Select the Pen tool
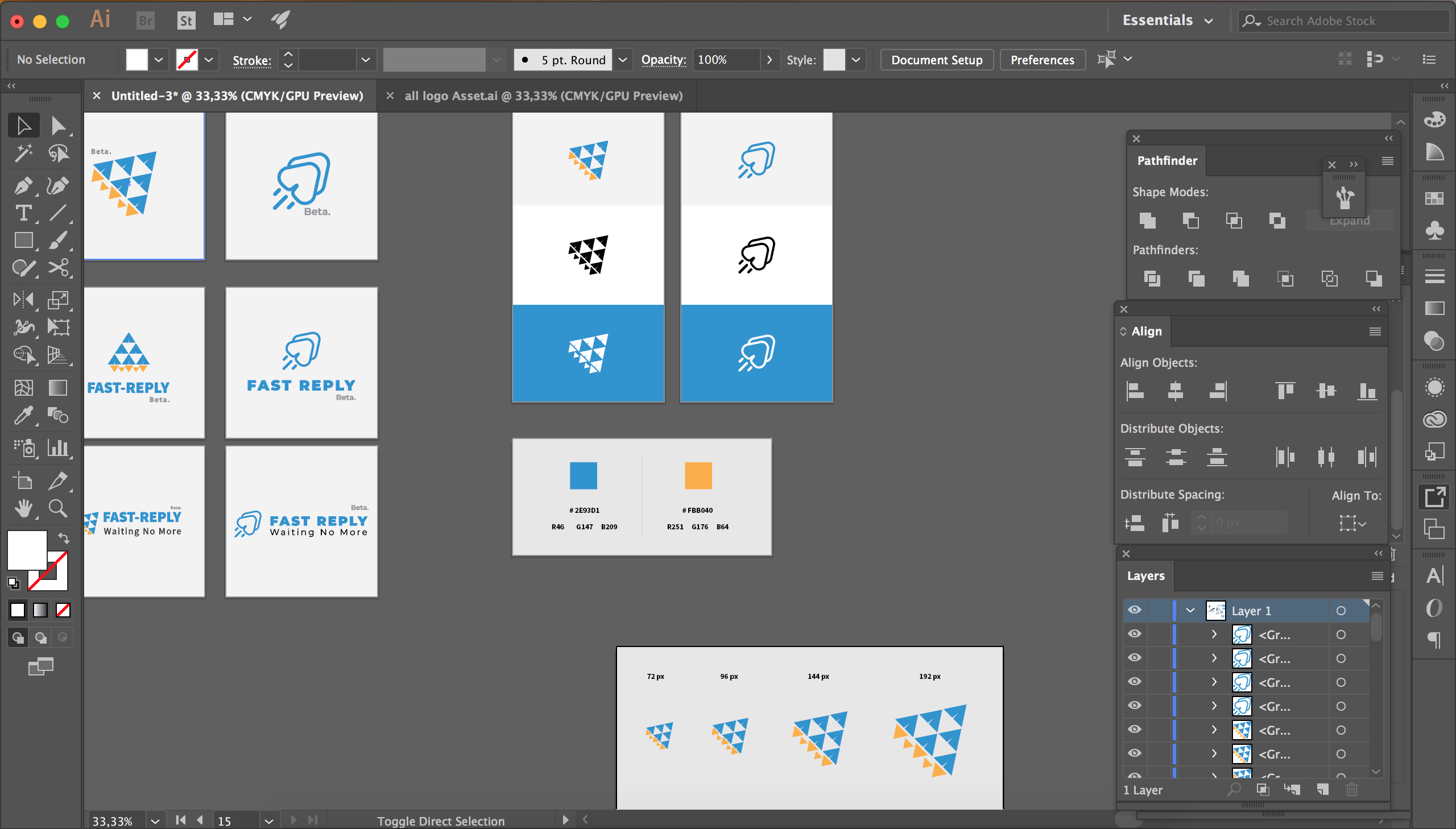 [23, 185]
